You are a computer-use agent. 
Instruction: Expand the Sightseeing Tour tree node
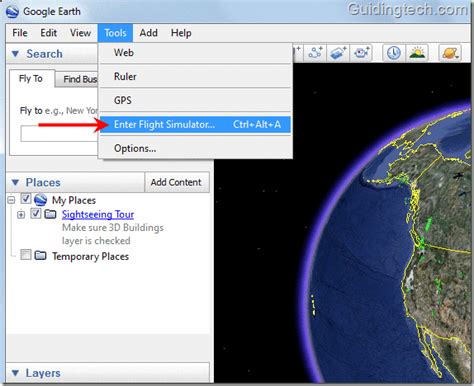[x=21, y=215]
